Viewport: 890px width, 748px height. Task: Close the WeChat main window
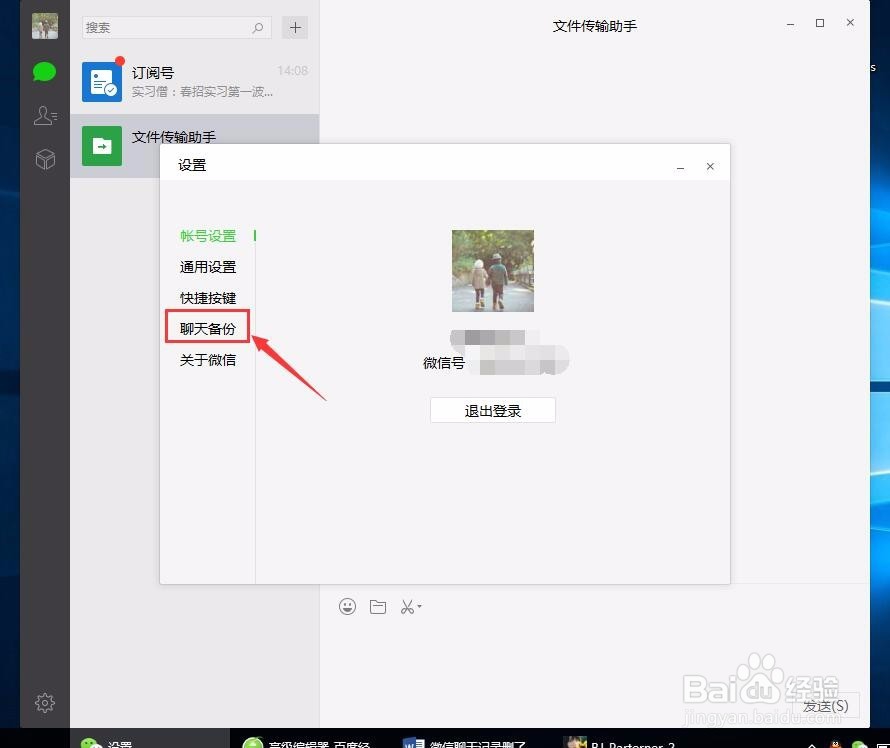coord(850,23)
